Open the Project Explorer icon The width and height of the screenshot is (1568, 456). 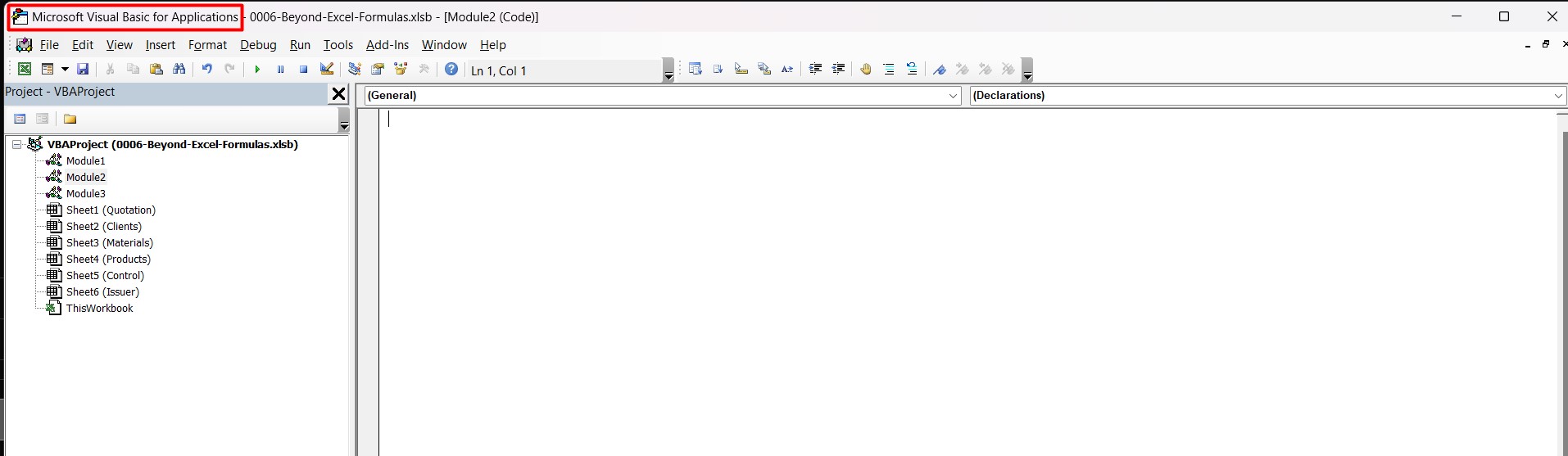coord(355,70)
